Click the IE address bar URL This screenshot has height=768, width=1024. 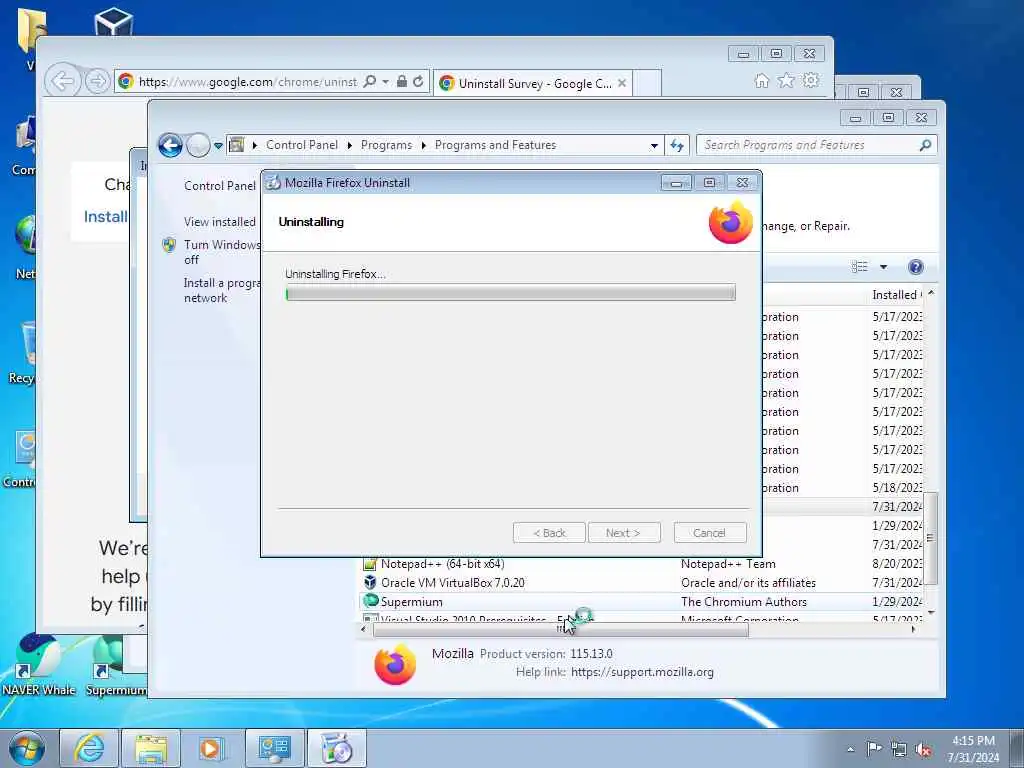click(x=248, y=82)
